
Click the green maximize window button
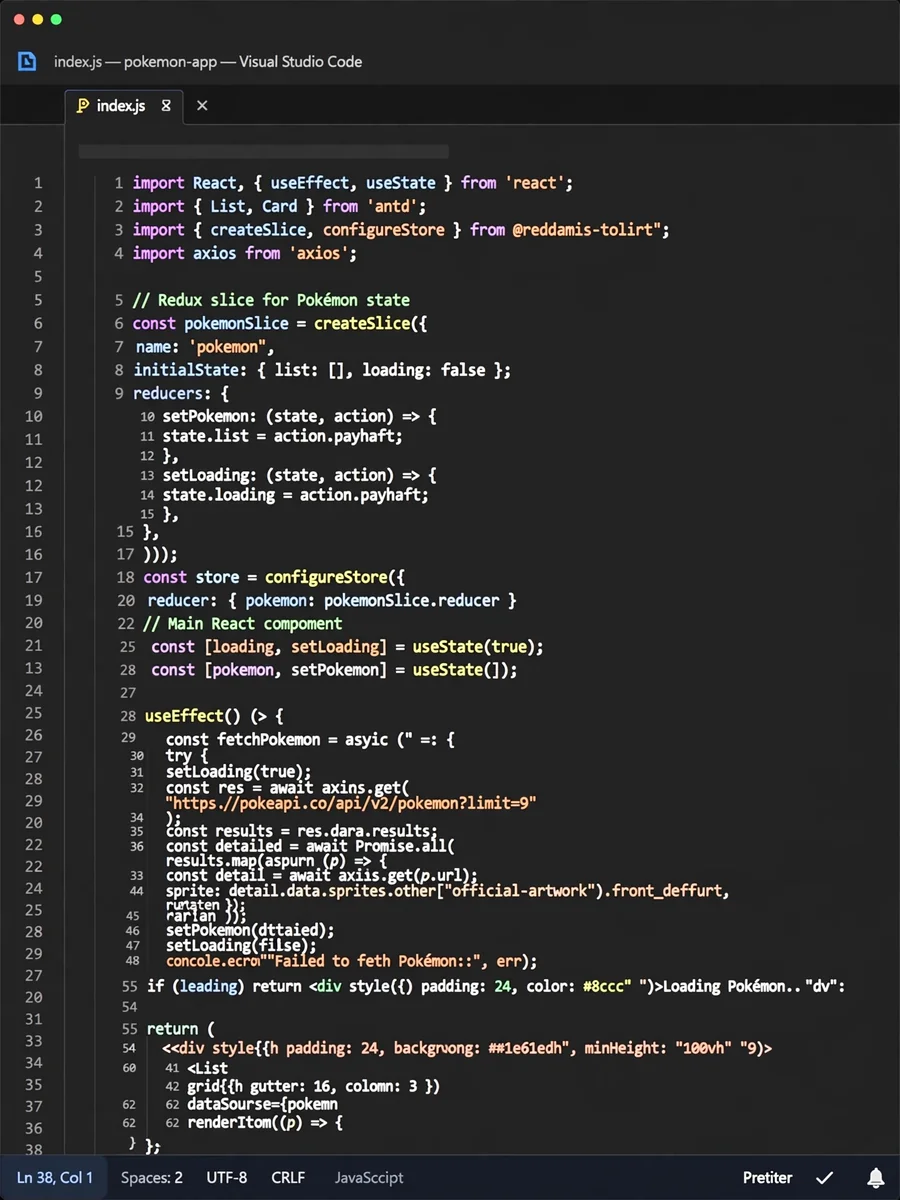tap(56, 19)
